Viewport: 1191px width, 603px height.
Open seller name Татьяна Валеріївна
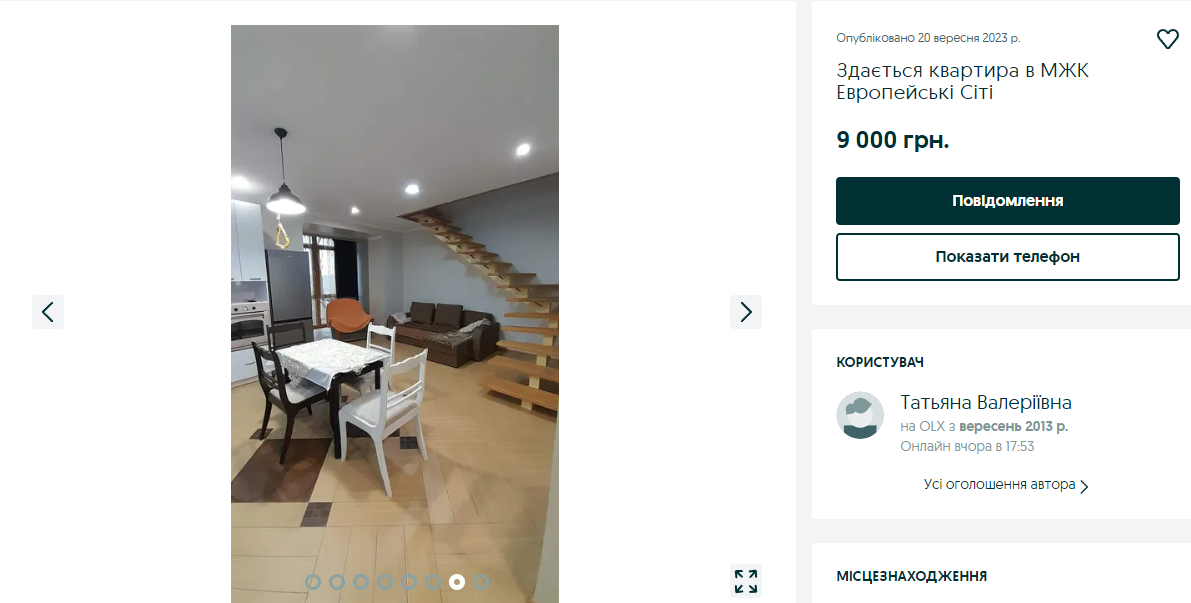click(x=986, y=403)
